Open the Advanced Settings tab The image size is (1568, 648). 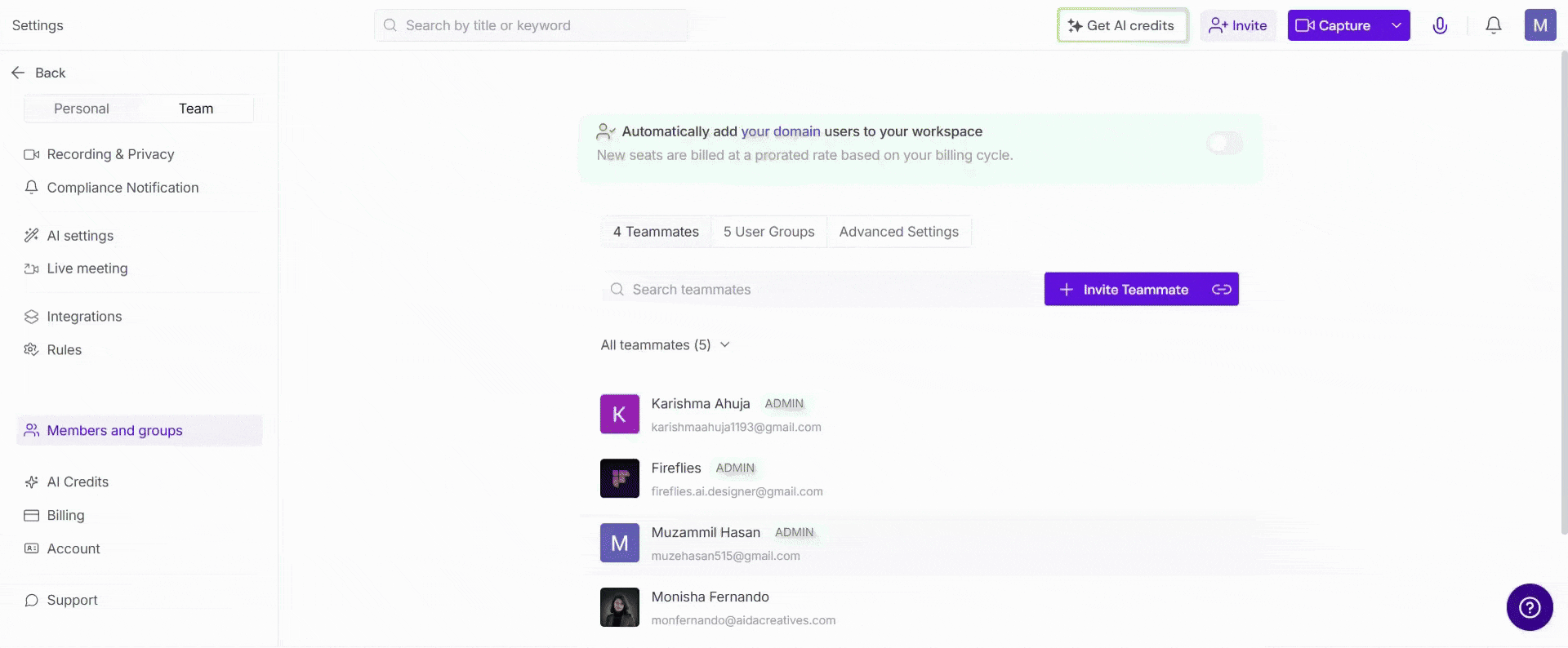pyautogui.click(x=899, y=232)
